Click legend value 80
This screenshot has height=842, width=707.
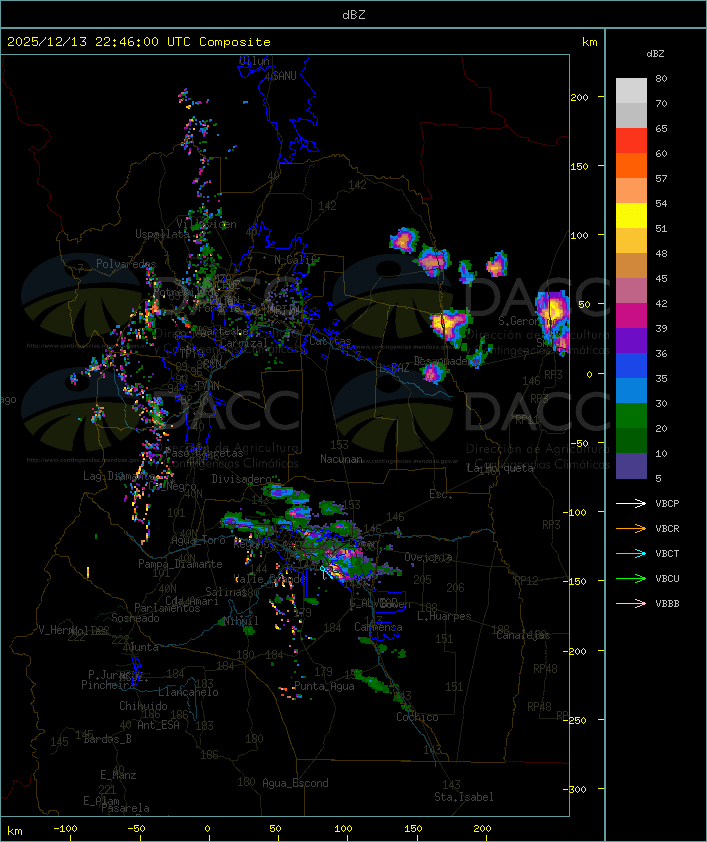click(x=661, y=78)
